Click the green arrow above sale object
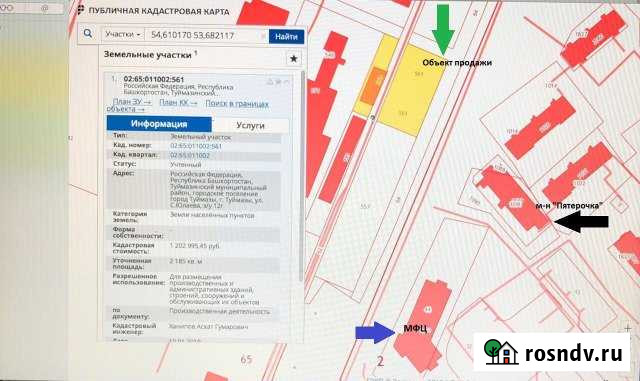The height and width of the screenshot is (381, 640). point(443,29)
